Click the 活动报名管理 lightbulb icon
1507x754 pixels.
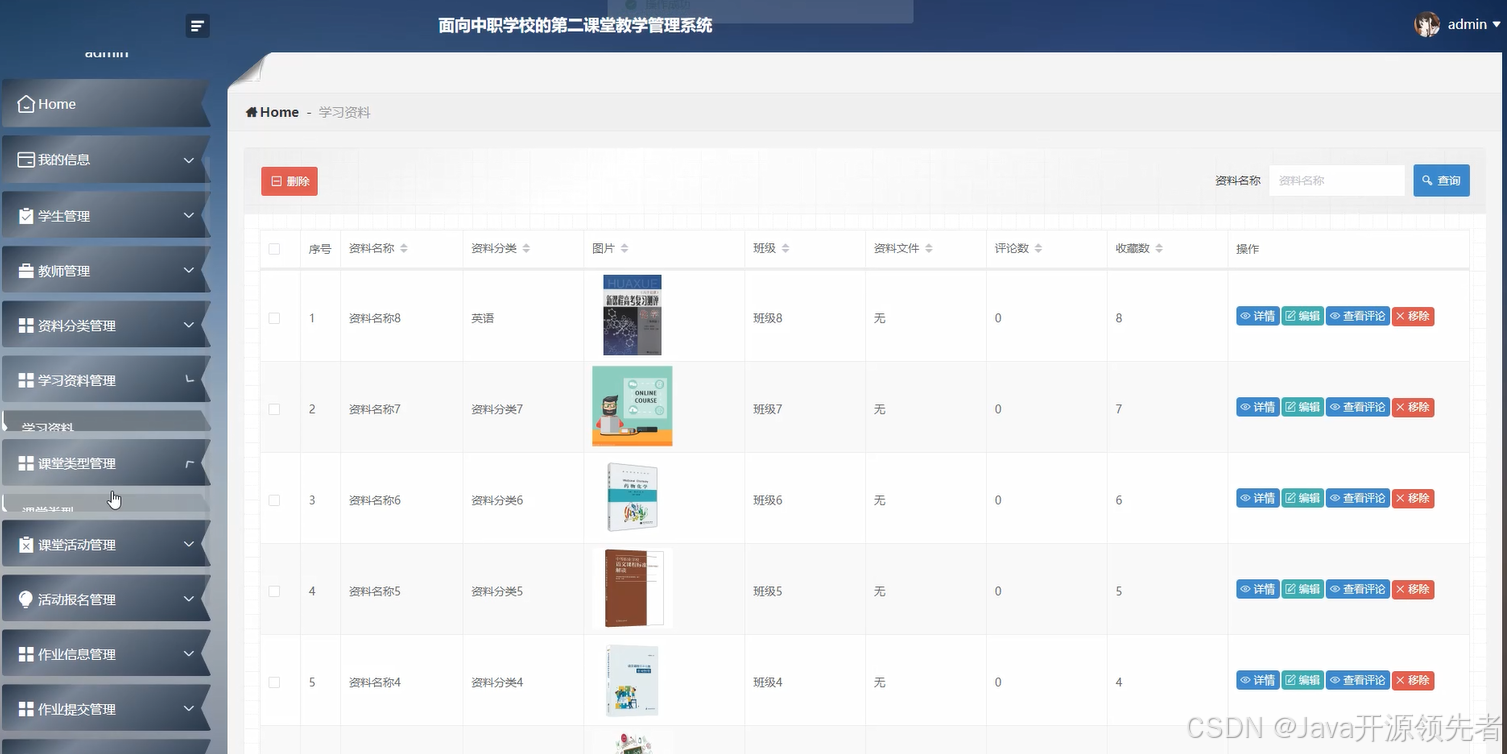tap(25, 598)
